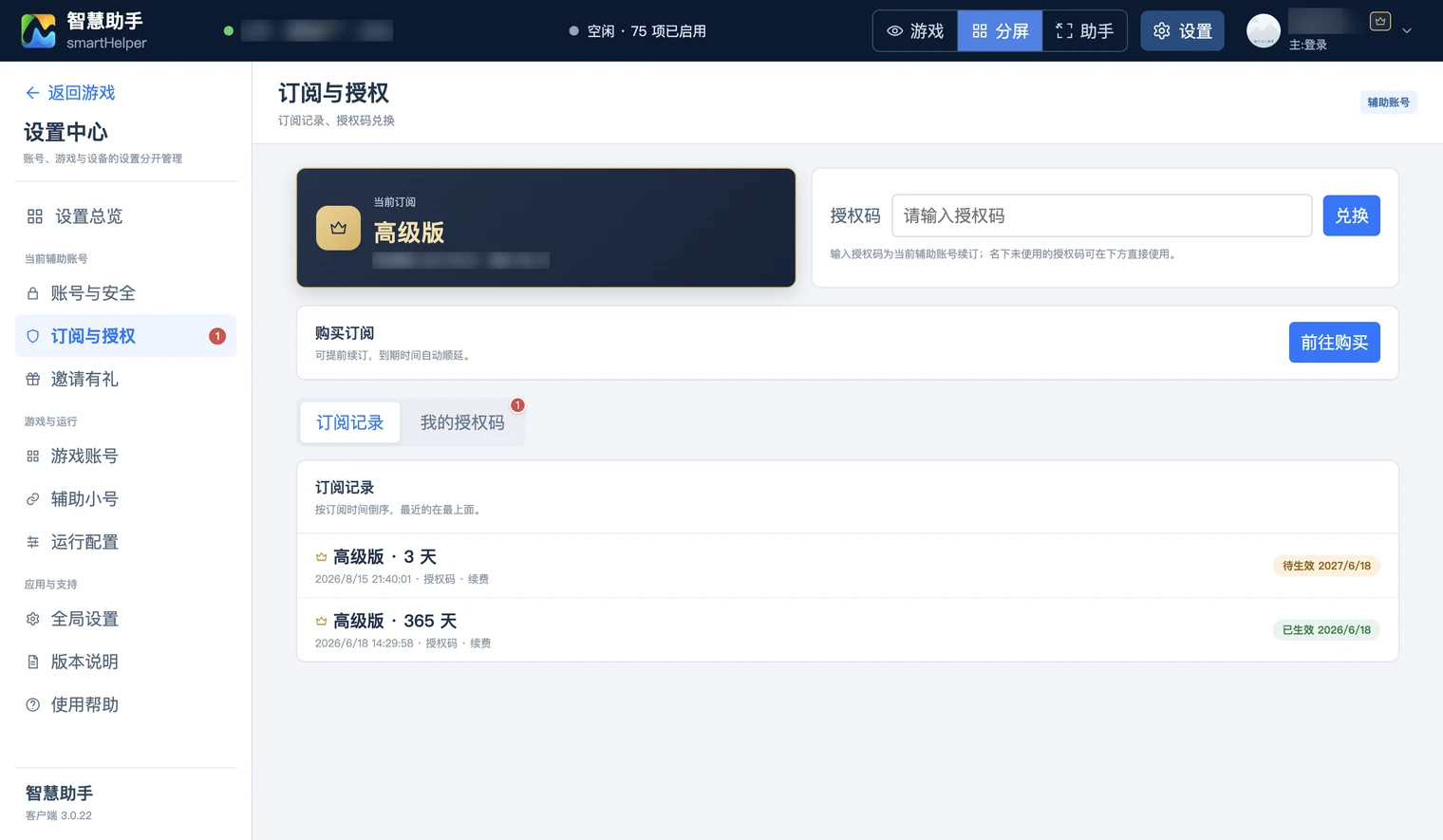Click the 兑换 redeem button
1443x840 pixels.
point(1351,215)
